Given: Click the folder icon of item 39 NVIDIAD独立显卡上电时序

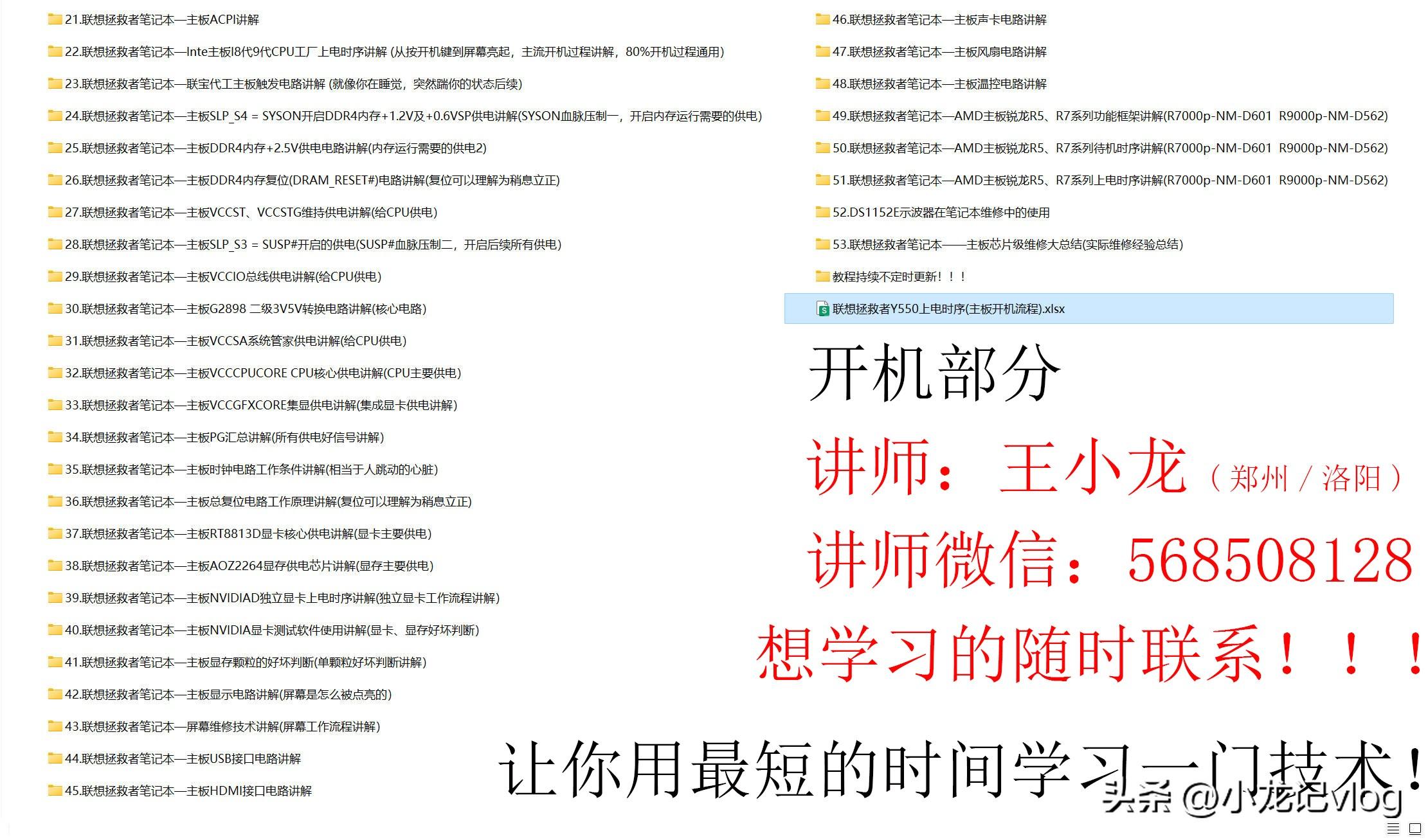Looking at the screenshot, I should (x=55, y=598).
